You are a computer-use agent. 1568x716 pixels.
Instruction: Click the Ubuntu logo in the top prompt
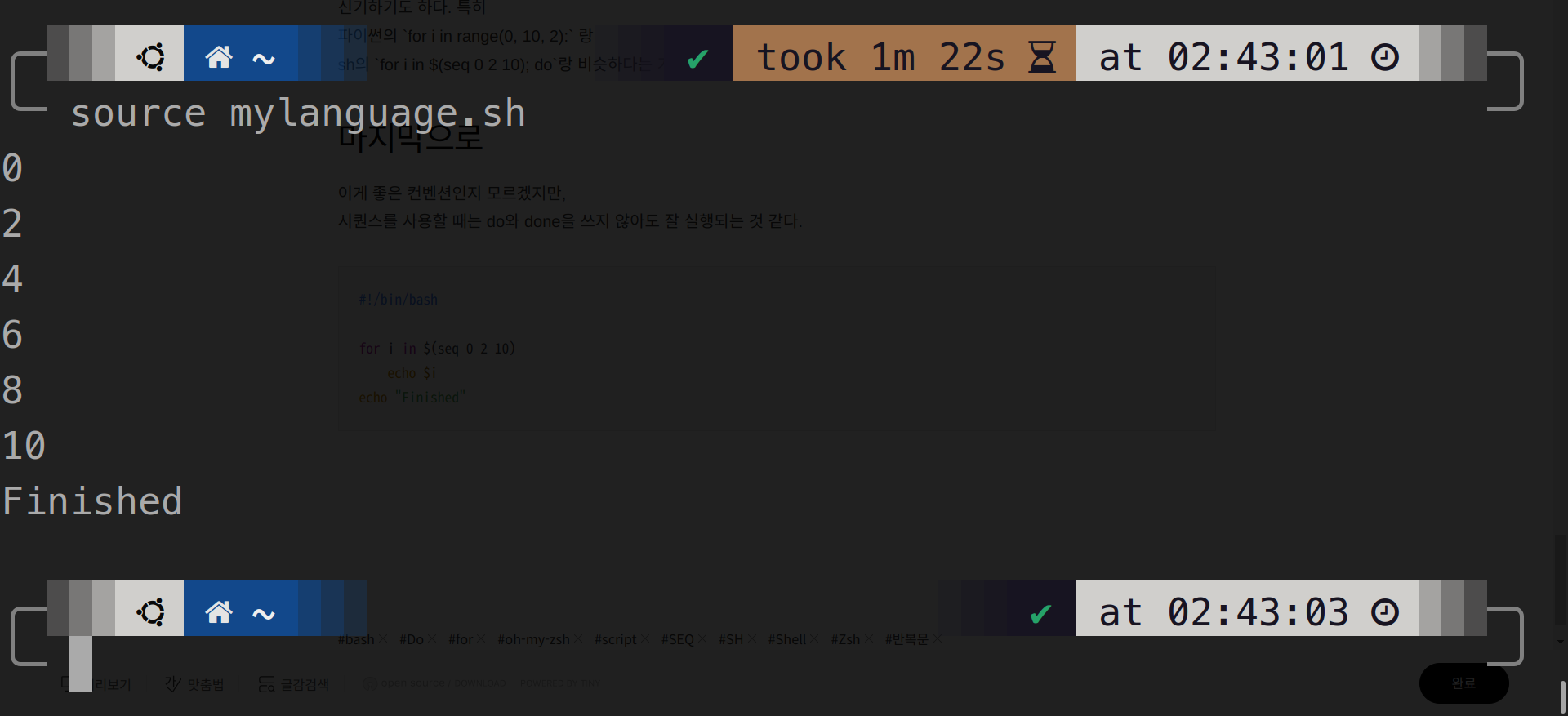(150, 57)
